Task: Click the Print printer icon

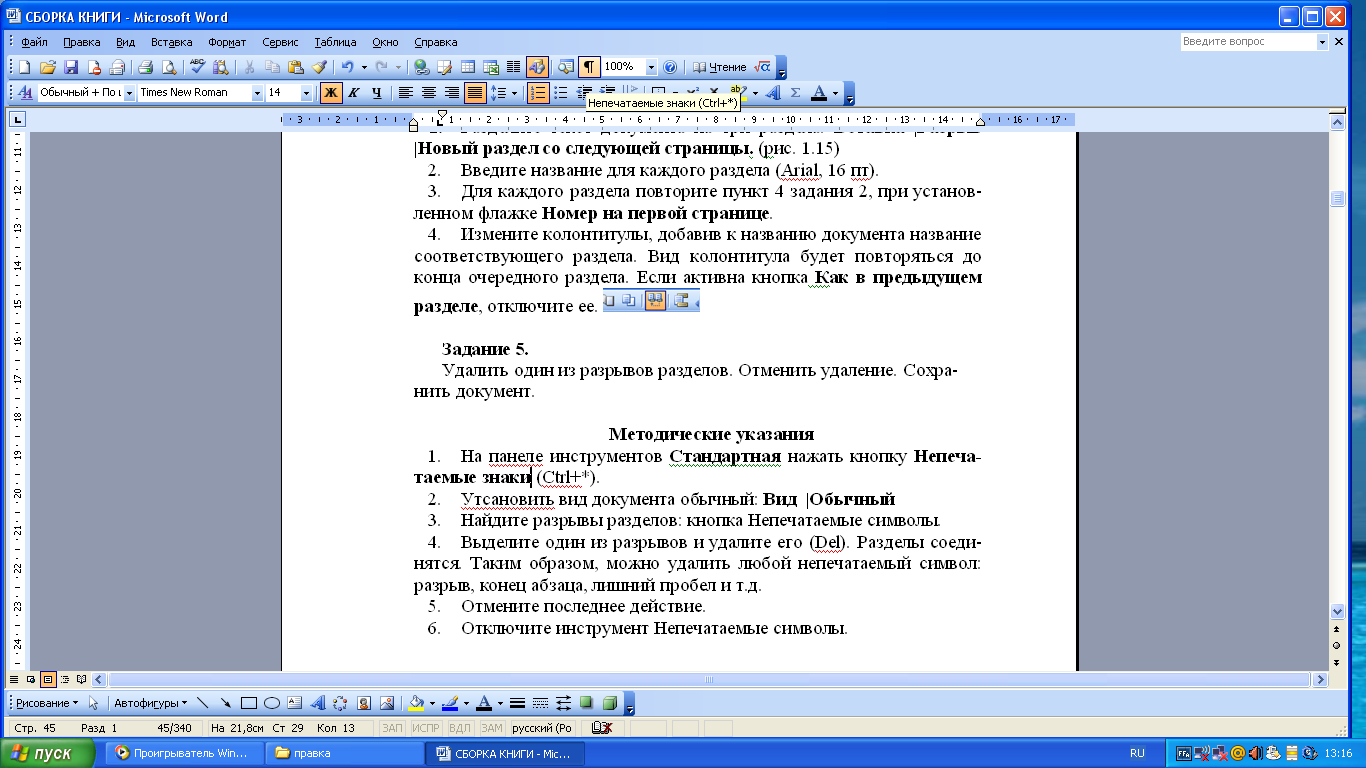Action: point(144,67)
